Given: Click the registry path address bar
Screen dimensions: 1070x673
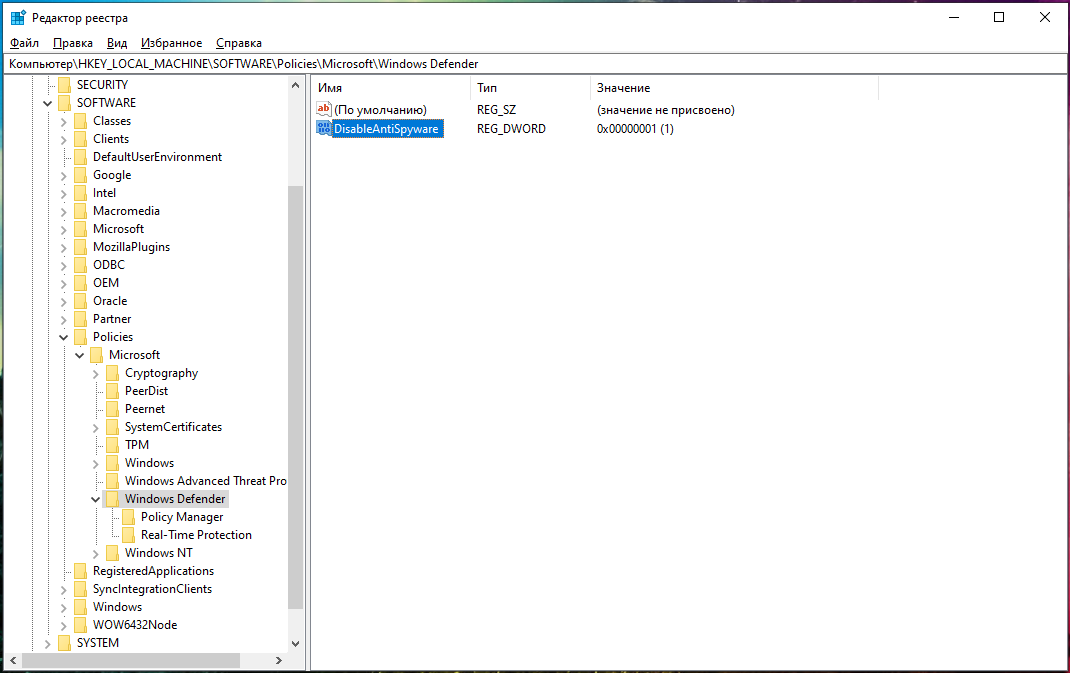Looking at the screenshot, I should coord(534,64).
